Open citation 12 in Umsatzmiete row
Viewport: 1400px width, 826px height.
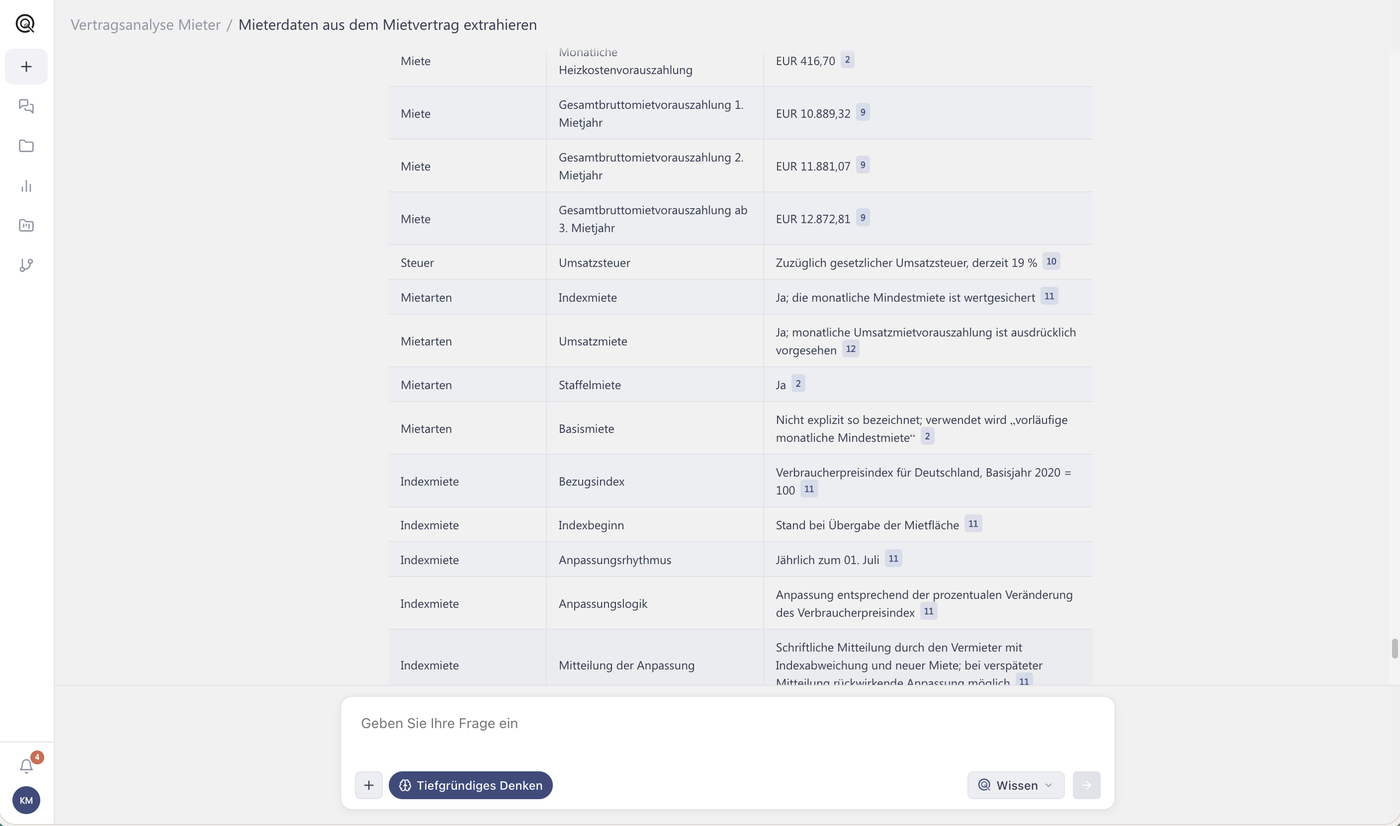click(x=851, y=349)
